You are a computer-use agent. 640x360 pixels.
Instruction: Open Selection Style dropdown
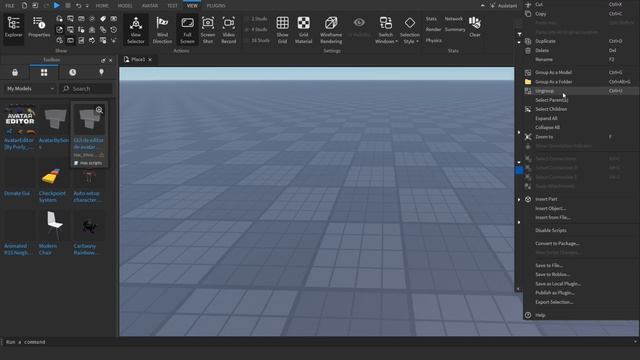[x=410, y=30]
